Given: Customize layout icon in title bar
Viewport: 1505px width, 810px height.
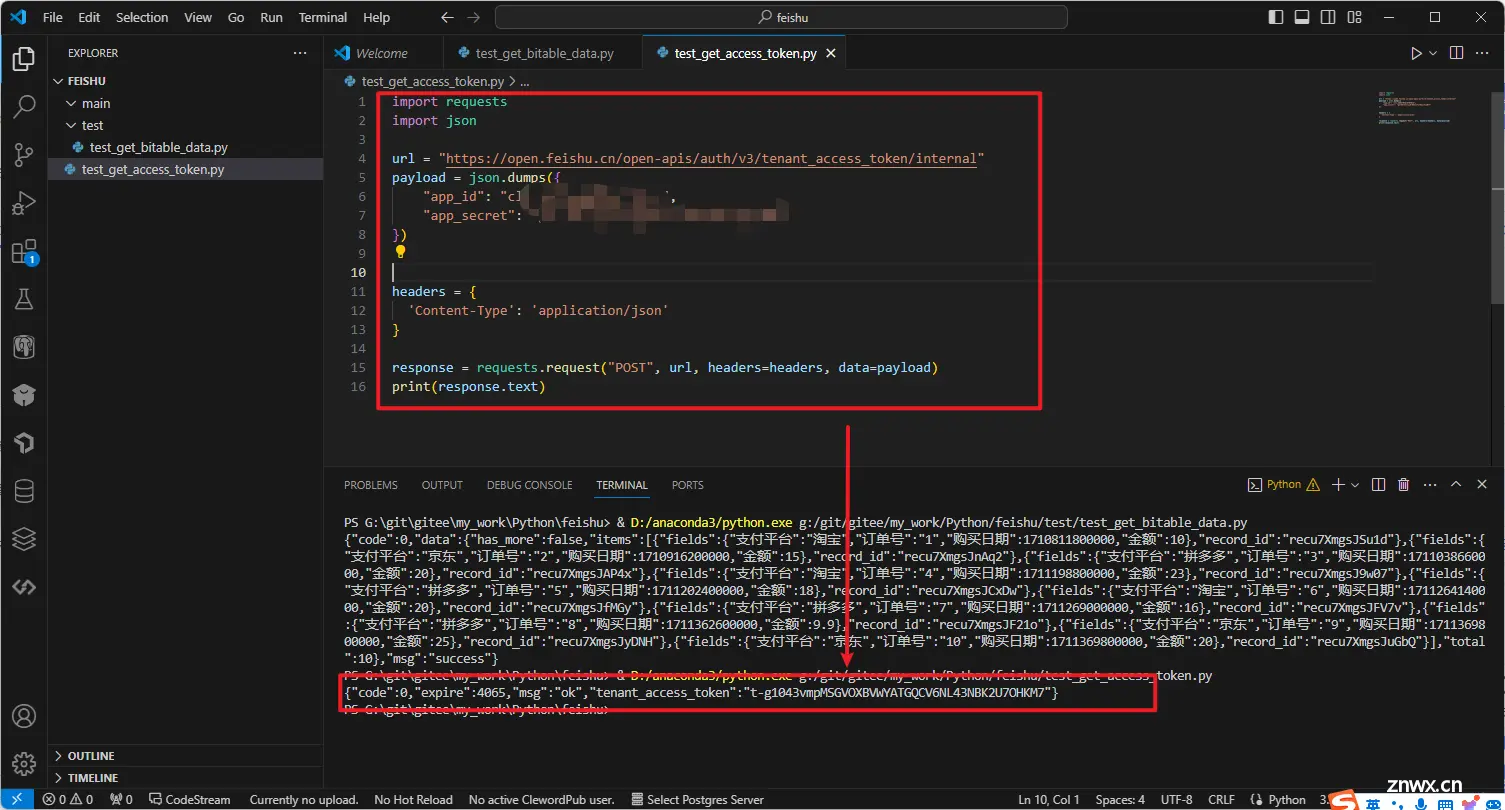Looking at the screenshot, I should [x=1353, y=17].
